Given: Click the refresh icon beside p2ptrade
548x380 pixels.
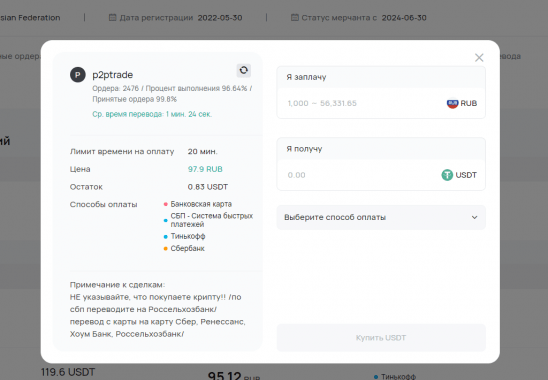Looking at the screenshot, I should (x=244, y=70).
